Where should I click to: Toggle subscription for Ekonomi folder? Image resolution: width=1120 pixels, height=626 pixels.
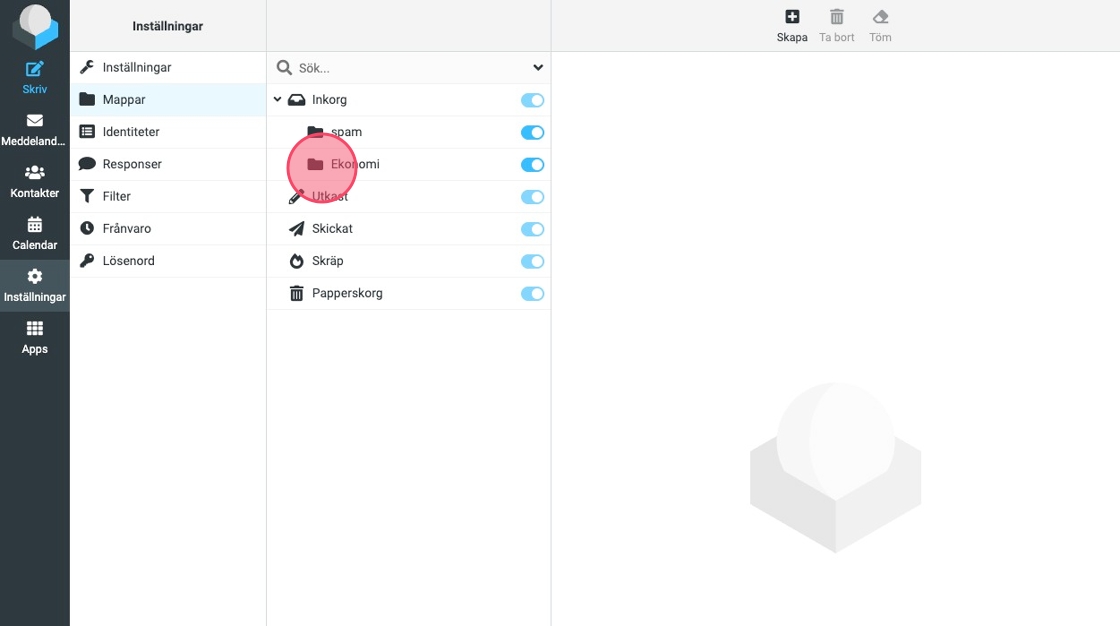532,165
